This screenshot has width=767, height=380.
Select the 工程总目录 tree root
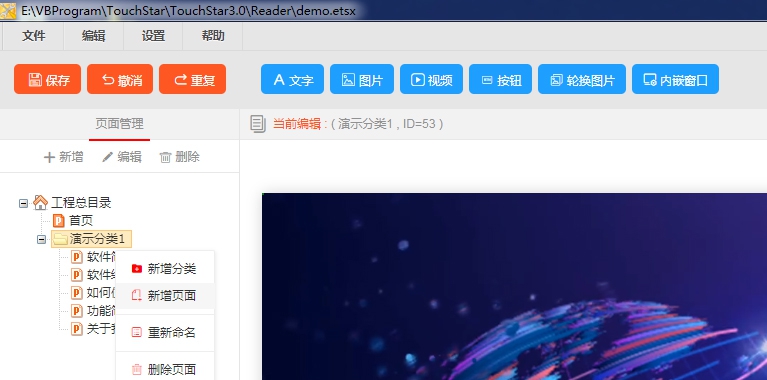click(x=81, y=202)
